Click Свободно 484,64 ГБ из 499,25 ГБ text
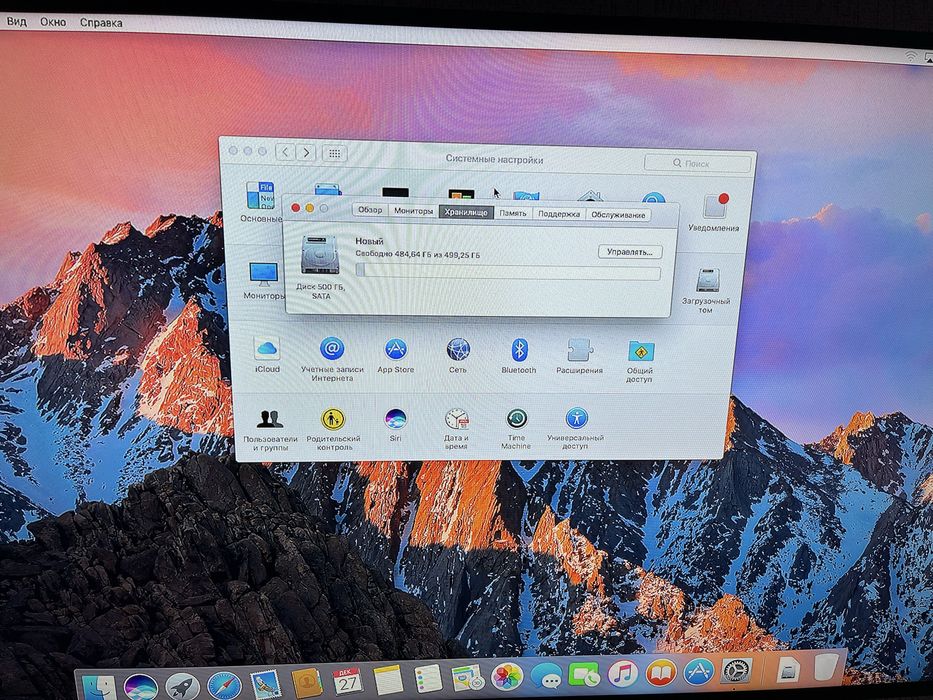Image resolution: width=933 pixels, height=700 pixels. [x=418, y=254]
